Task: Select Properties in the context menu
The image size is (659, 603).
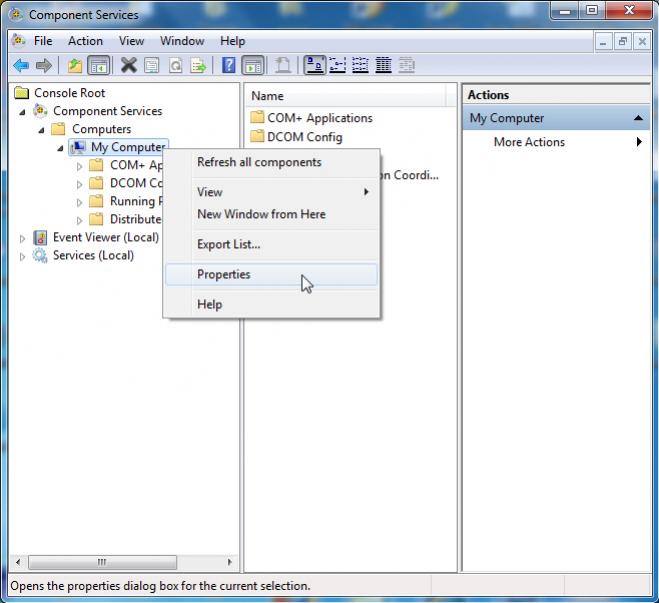Action: click(272, 274)
